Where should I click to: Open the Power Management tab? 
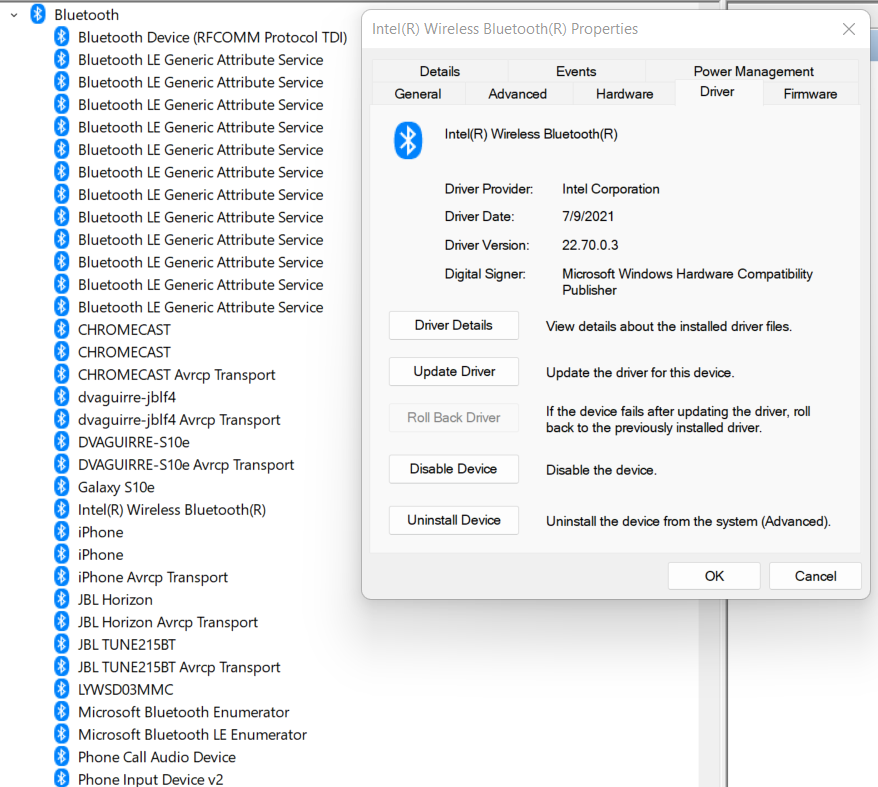pos(753,71)
